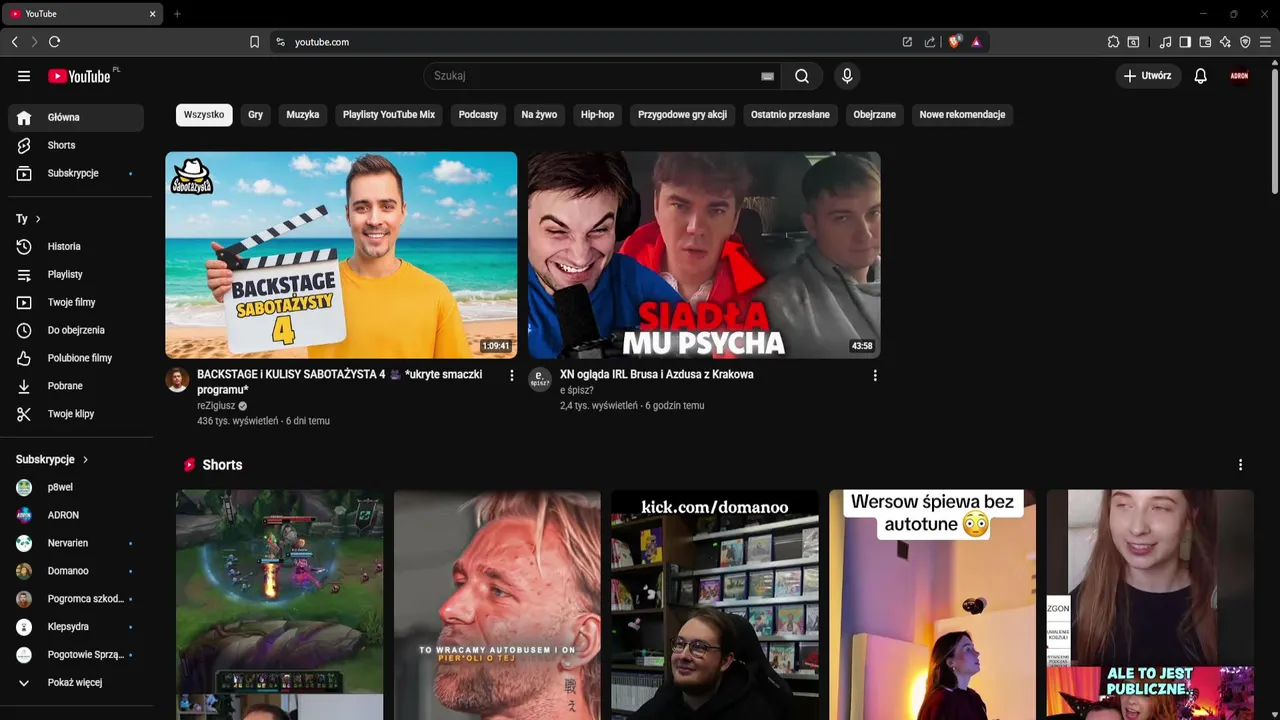Click the Utwórz create button
The width and height of the screenshot is (1280, 720).
click(1148, 76)
